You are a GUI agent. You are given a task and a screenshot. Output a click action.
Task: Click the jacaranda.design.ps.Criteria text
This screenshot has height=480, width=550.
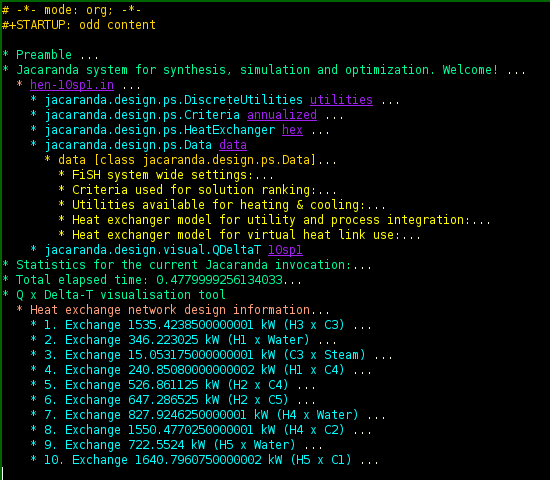tap(142, 115)
